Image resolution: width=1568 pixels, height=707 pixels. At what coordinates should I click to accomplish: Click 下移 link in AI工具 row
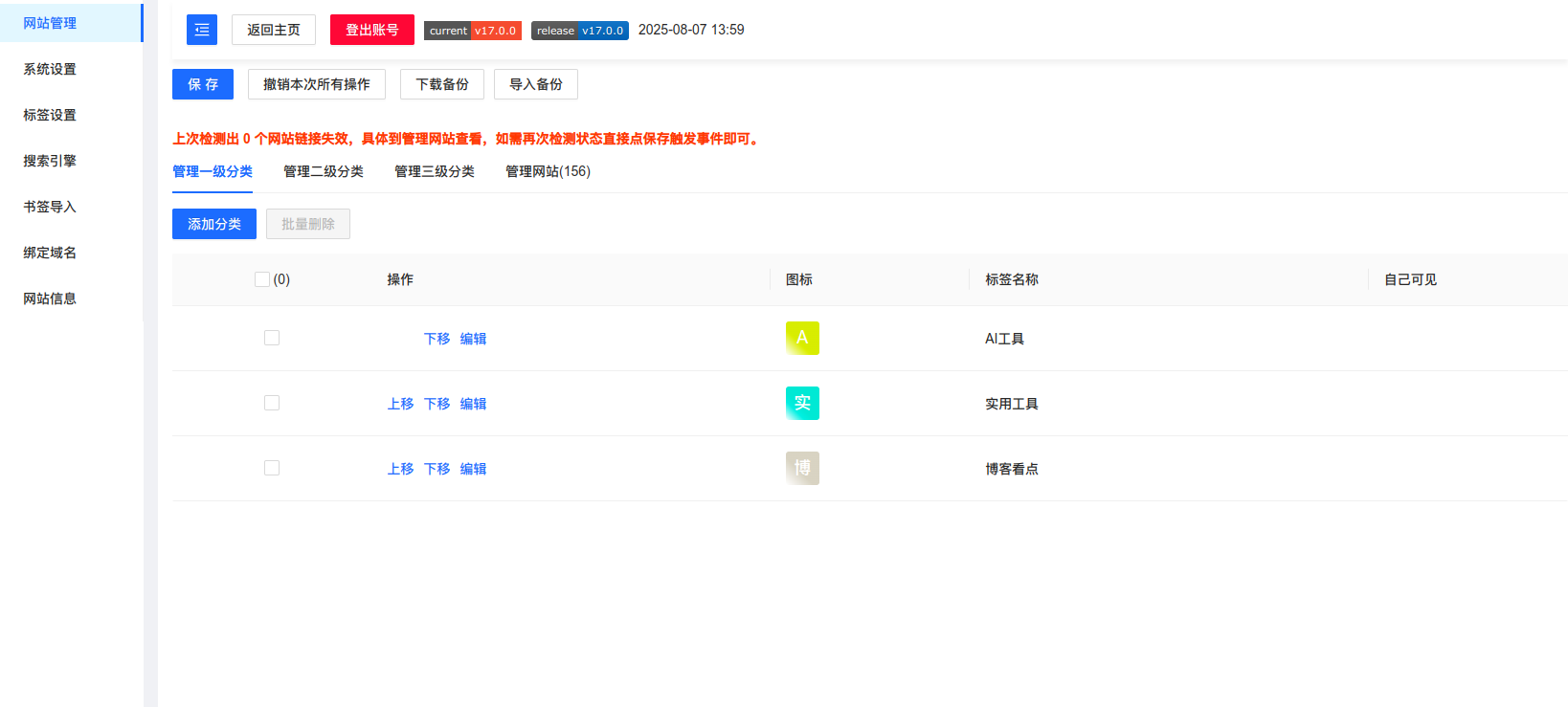(x=437, y=339)
